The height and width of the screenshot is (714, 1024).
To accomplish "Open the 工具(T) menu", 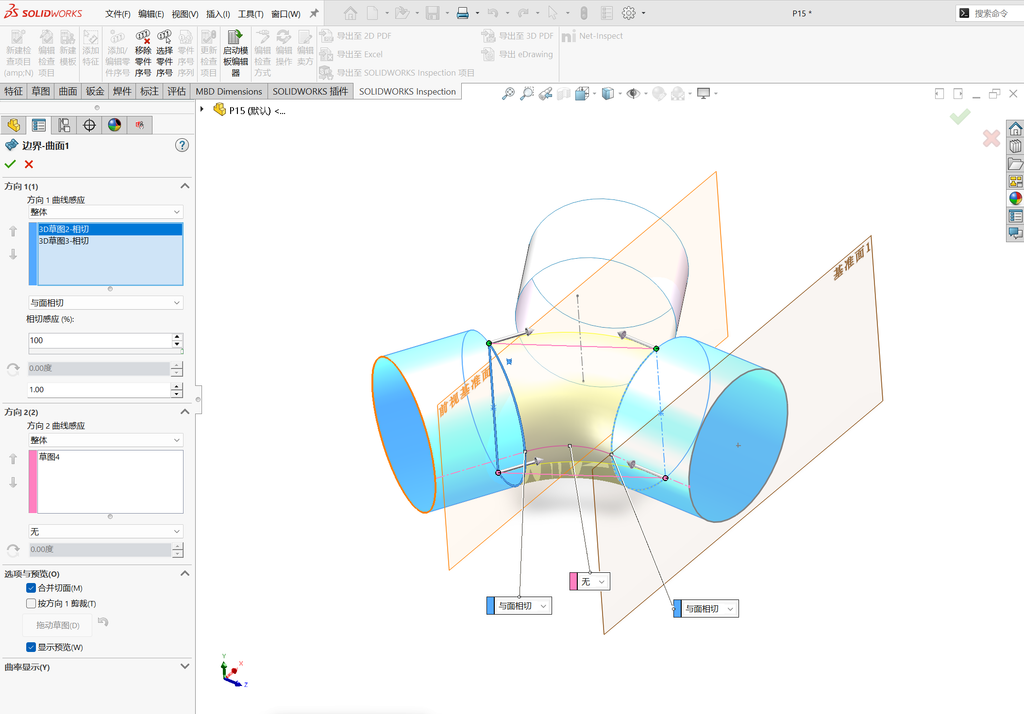I will [251, 14].
